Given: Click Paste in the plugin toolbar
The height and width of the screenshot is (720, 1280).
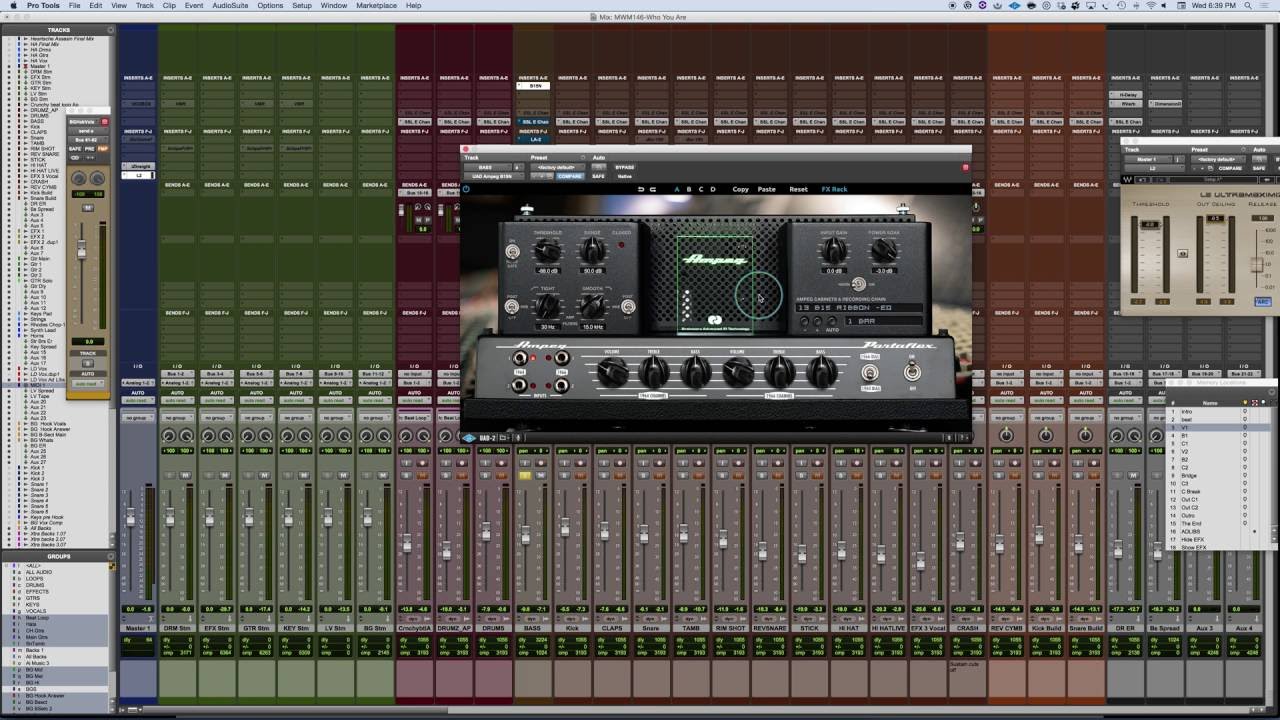Looking at the screenshot, I should point(767,189).
